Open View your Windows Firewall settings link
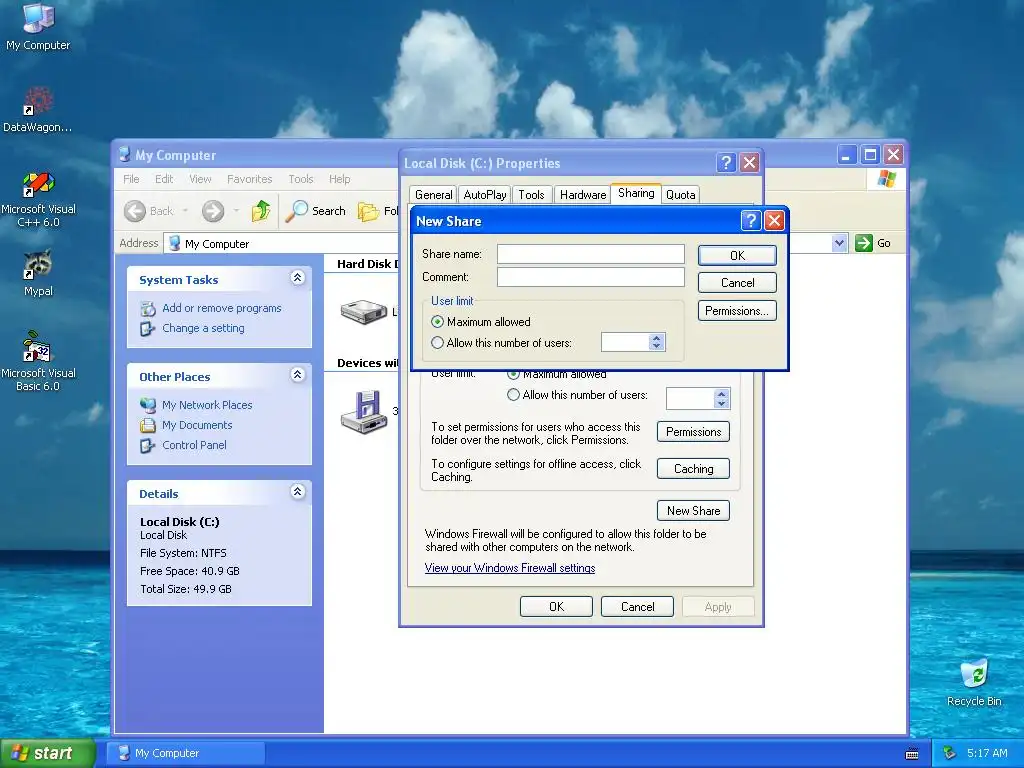 (510, 568)
